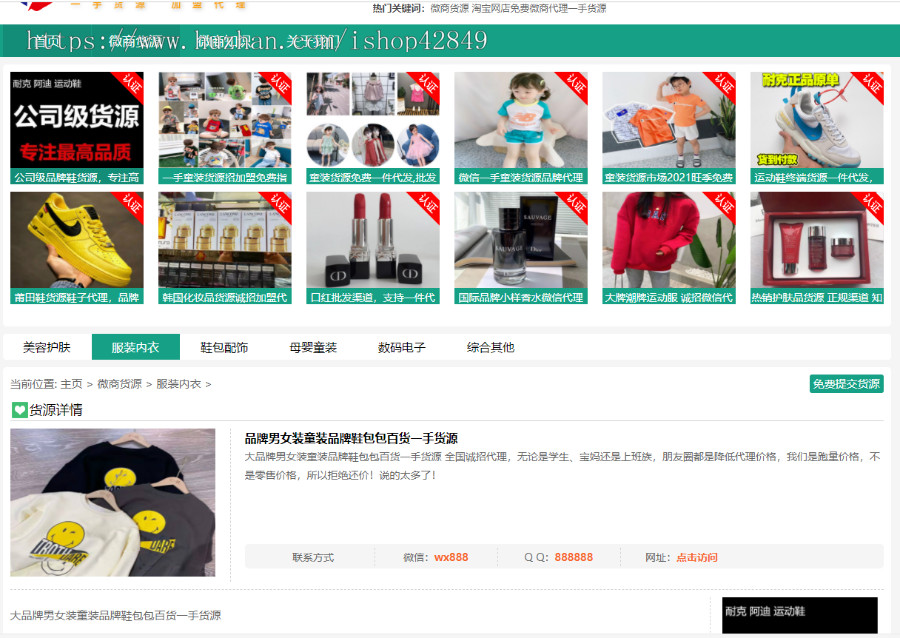Click the bottom line 大品牌男女装童装品牌鞋包包百货一手货源
This screenshot has width=900, height=638.
[115, 615]
